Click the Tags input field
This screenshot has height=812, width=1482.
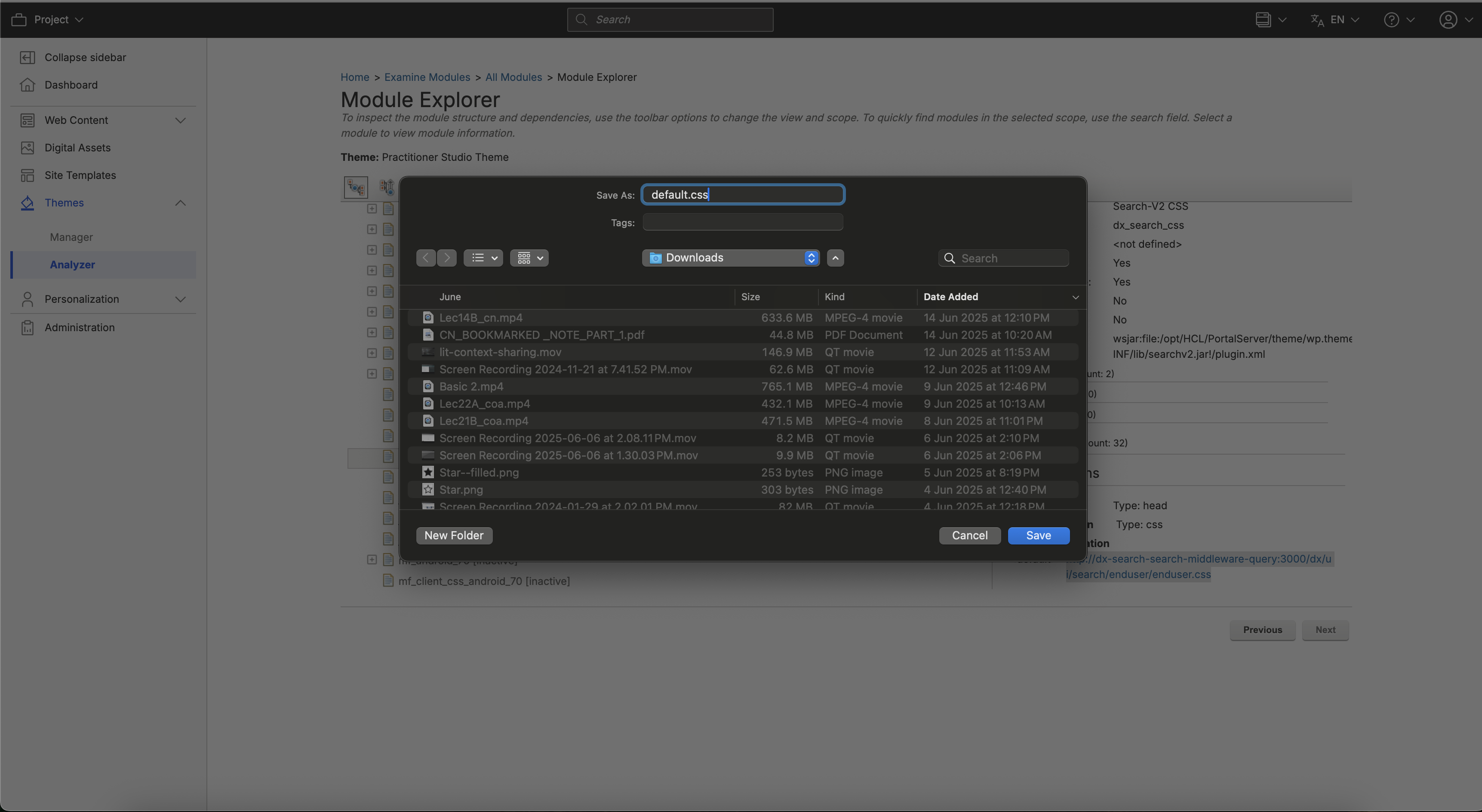tap(742, 223)
